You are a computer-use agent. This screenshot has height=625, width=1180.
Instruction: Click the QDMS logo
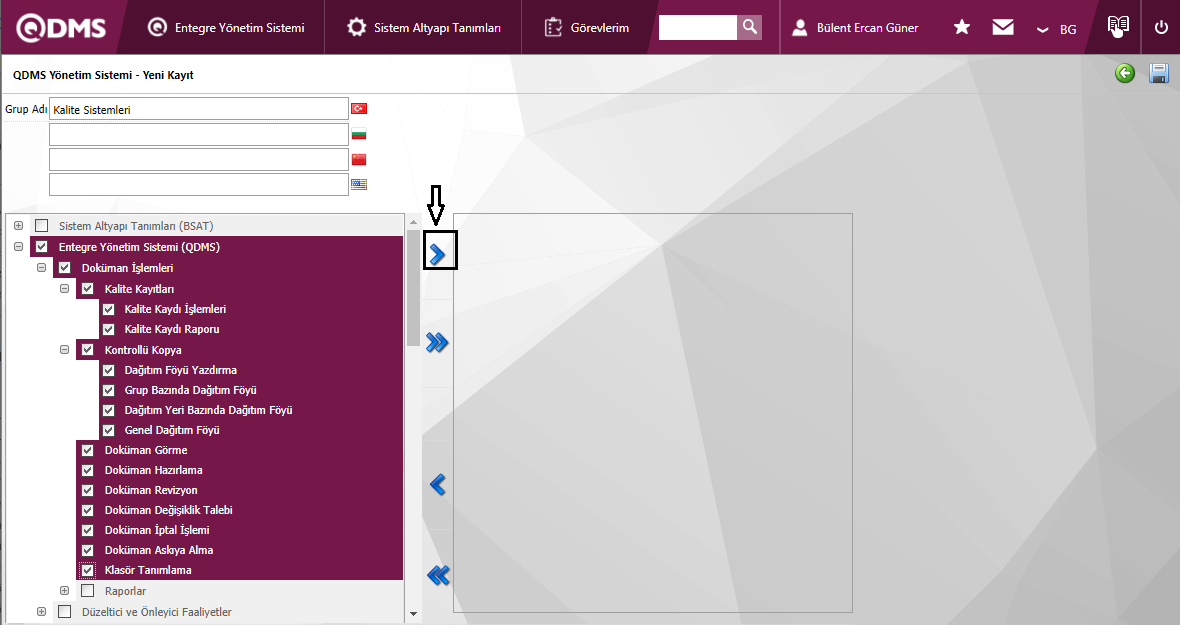pos(62,28)
